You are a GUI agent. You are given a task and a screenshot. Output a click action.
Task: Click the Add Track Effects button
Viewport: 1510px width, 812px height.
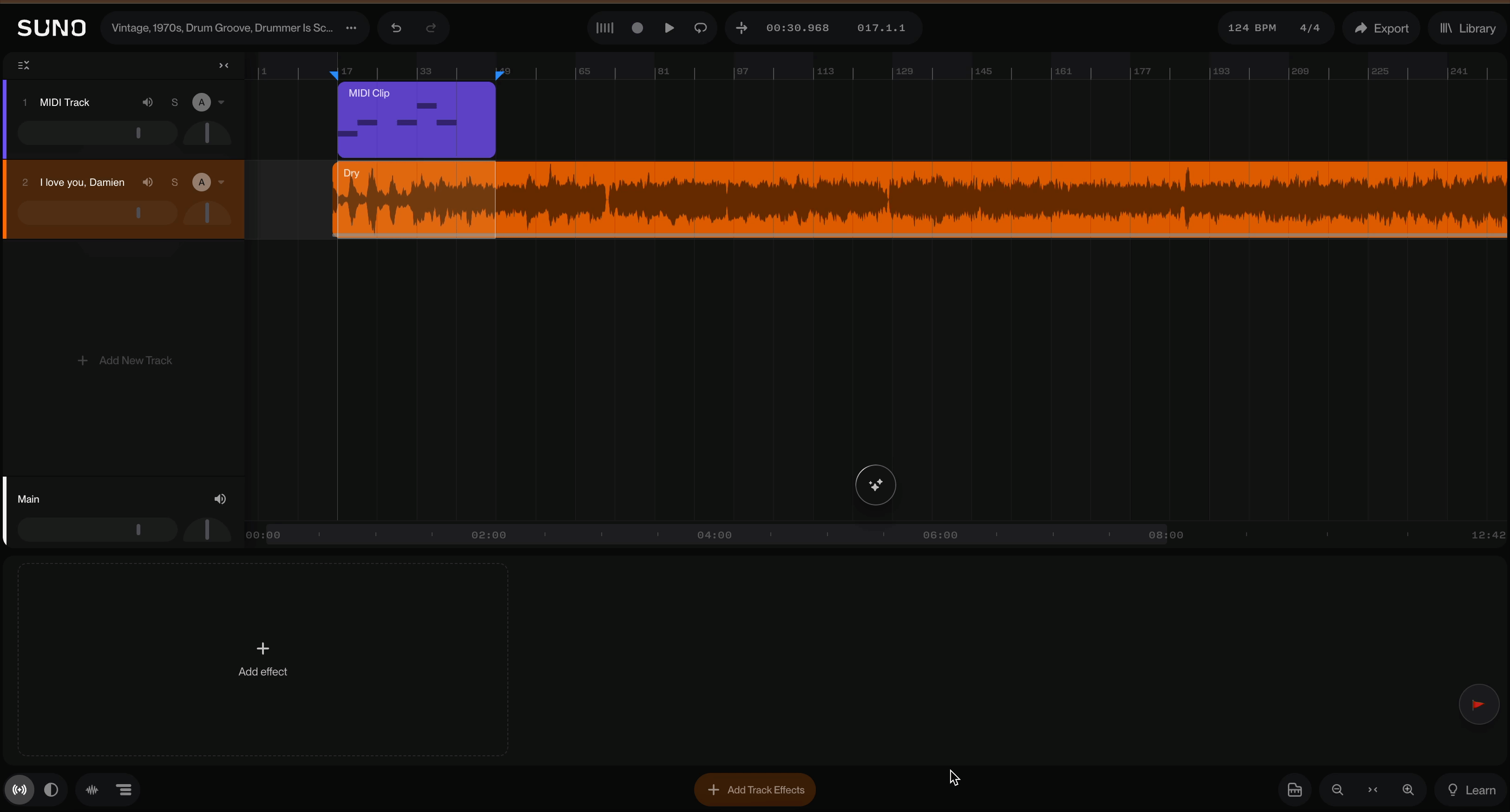point(755,790)
